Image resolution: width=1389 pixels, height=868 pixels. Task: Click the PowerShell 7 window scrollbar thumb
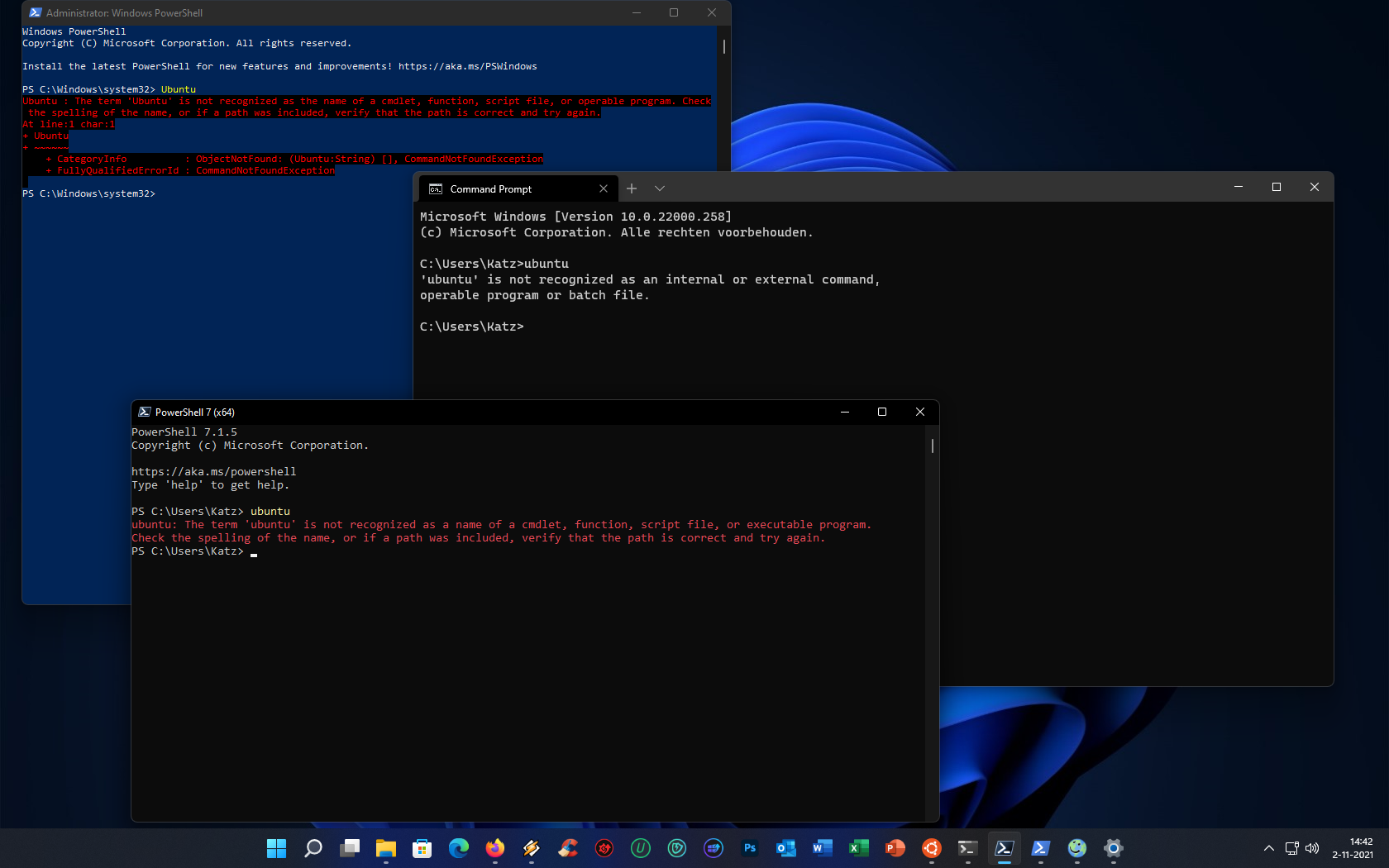click(933, 446)
